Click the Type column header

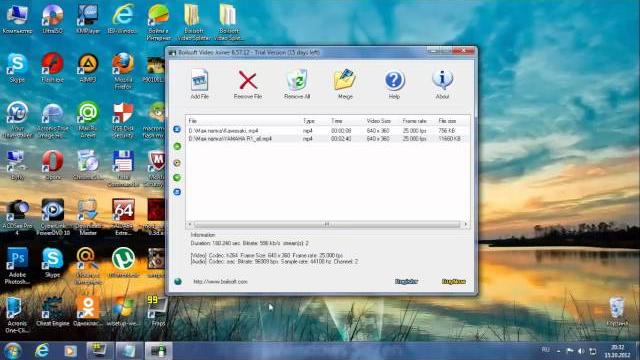pyautogui.click(x=314, y=121)
